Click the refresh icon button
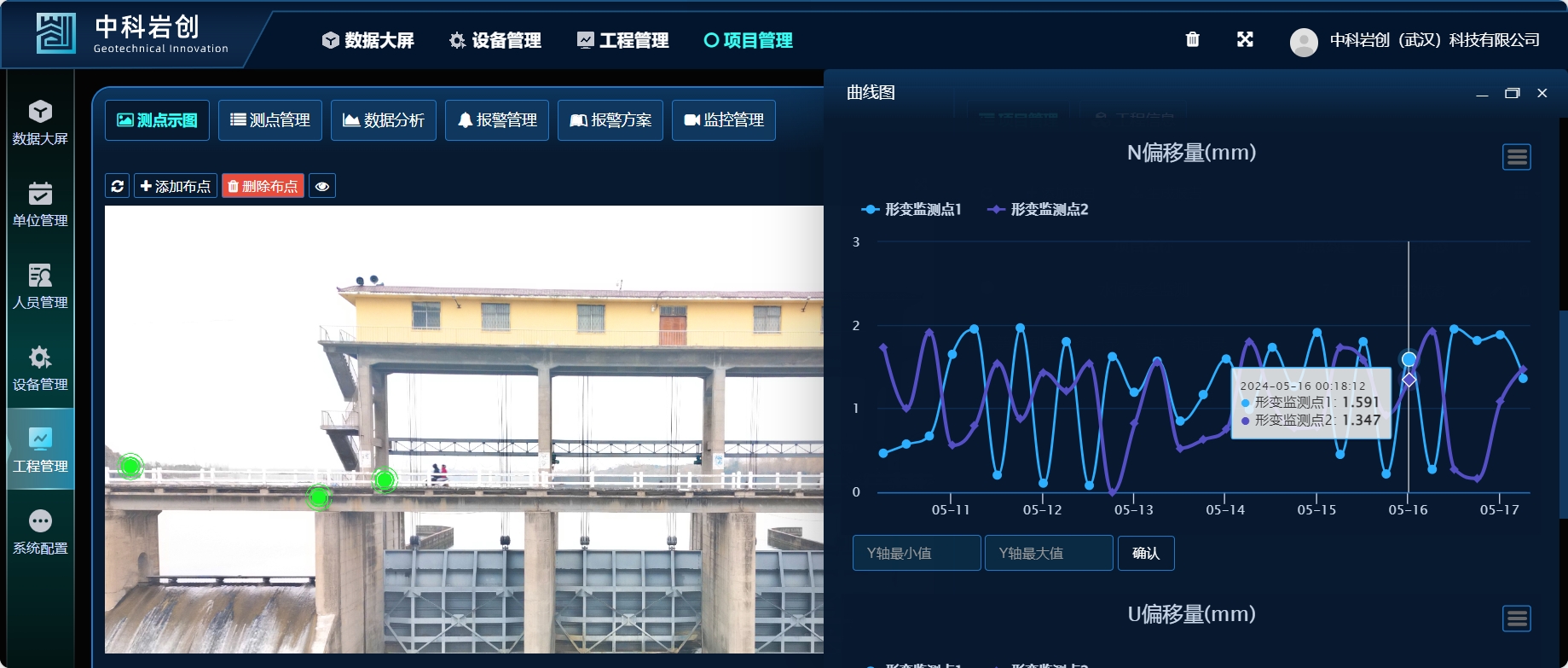The height and width of the screenshot is (668, 1568). tap(118, 186)
